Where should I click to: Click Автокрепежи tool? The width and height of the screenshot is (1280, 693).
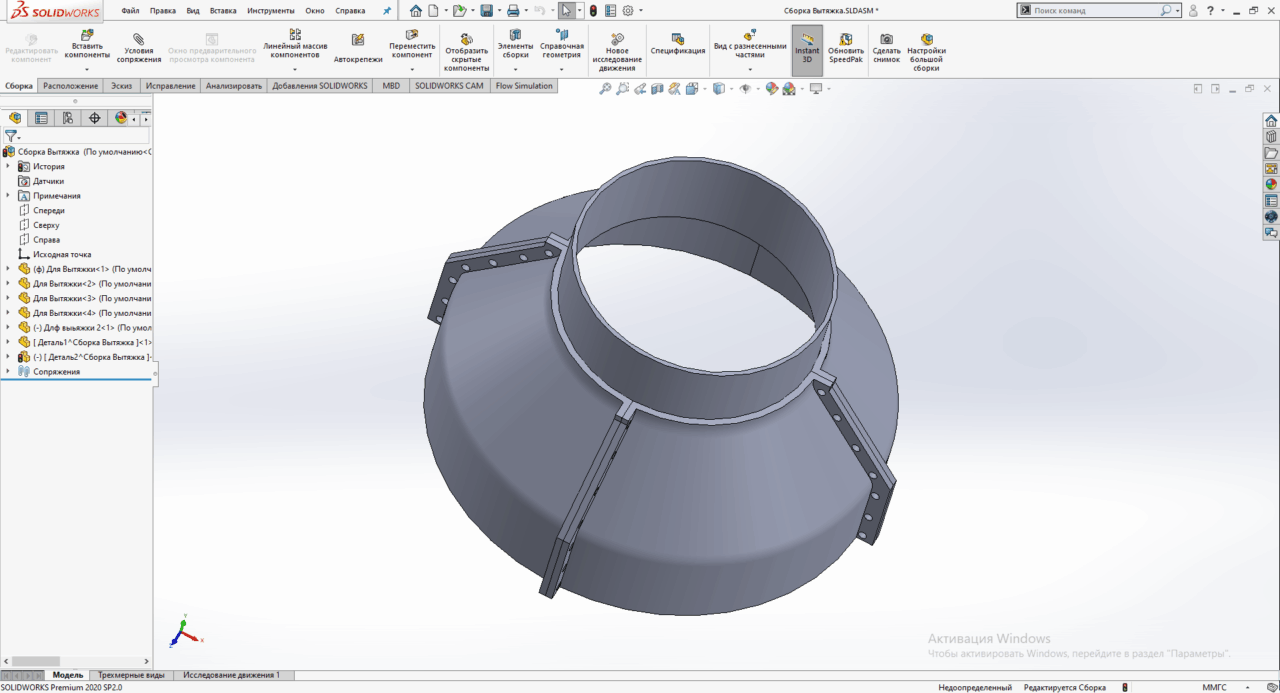(x=358, y=49)
